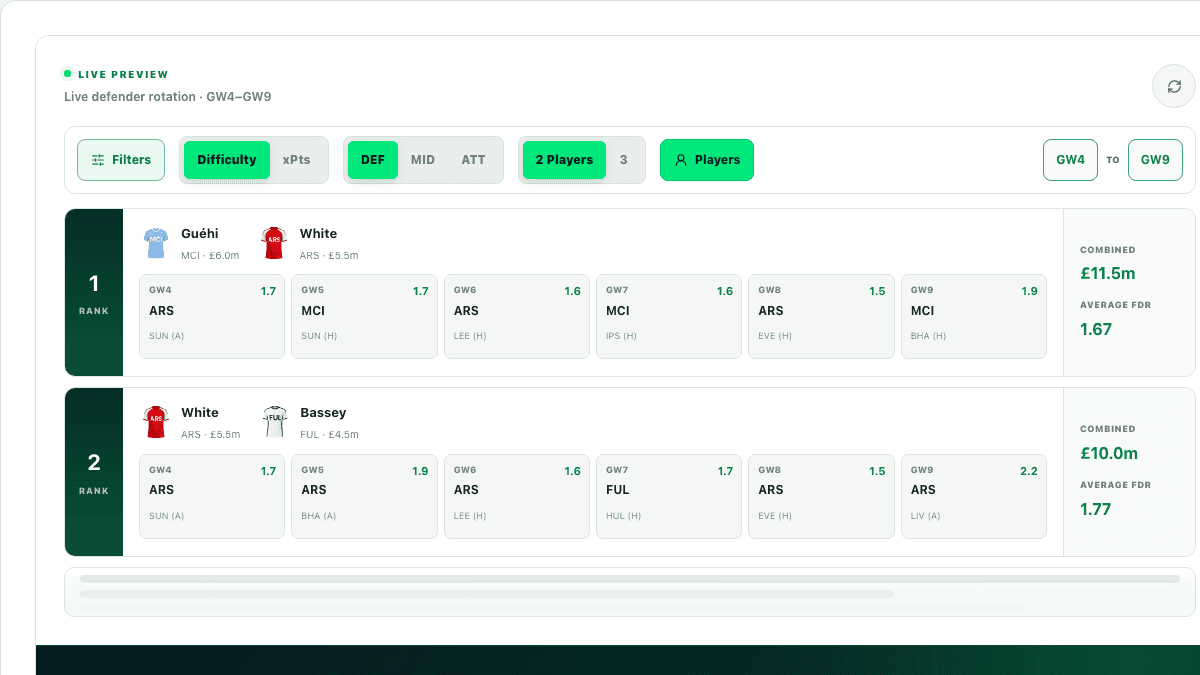The height and width of the screenshot is (675, 1200).
Task: Open rank 1 GW5 MCI fixture card
Action: tap(364, 317)
